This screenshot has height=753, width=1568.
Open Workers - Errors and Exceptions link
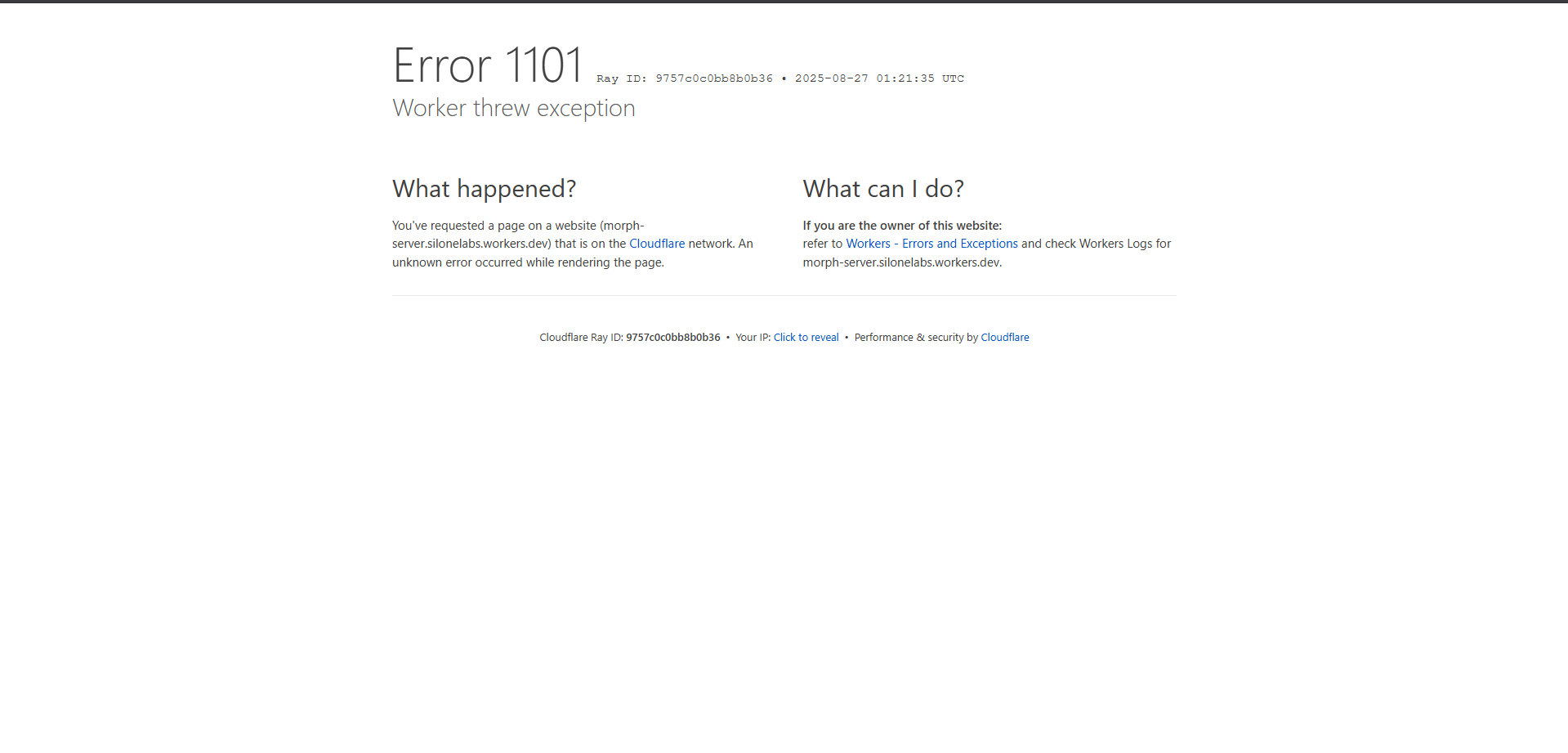(931, 243)
